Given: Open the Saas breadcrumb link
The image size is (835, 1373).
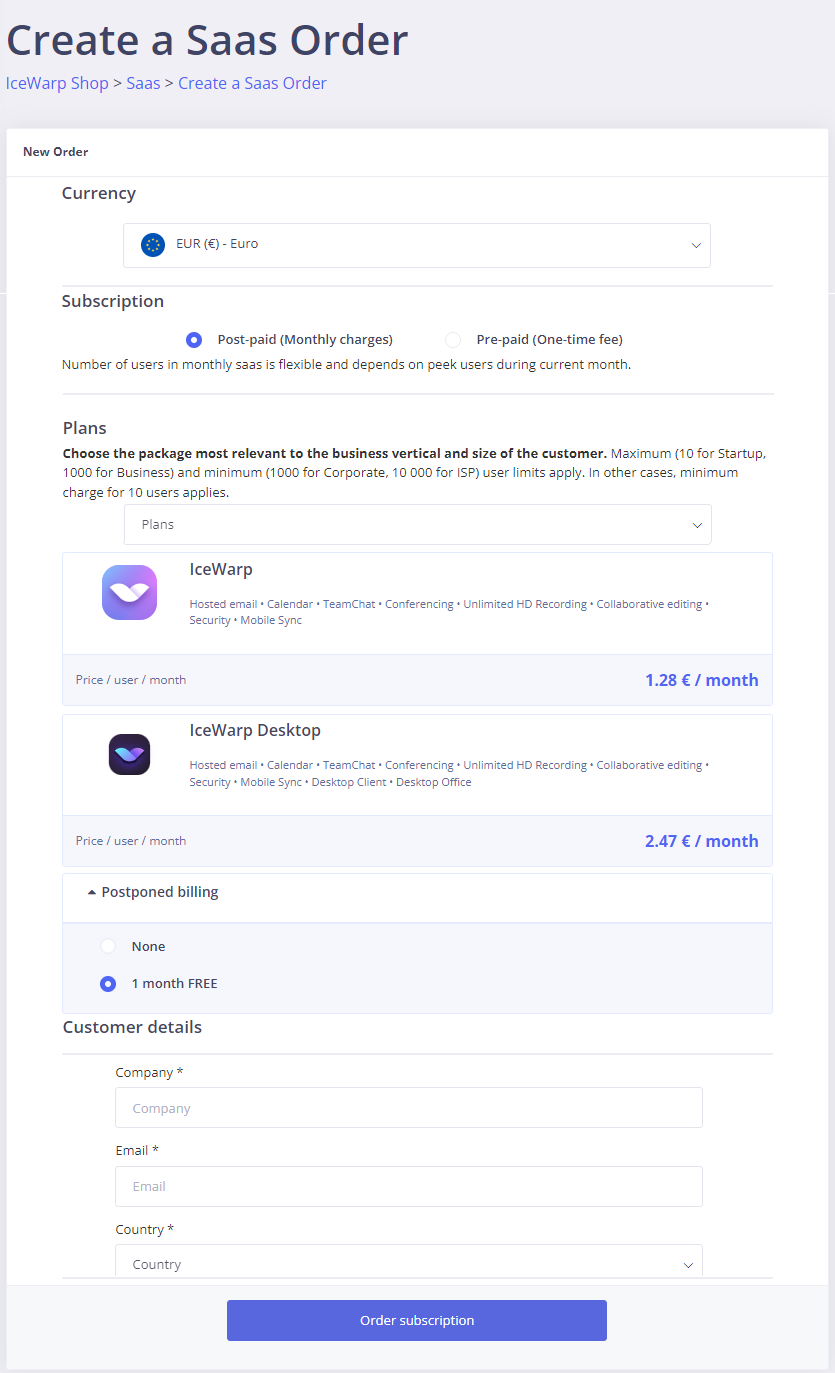Looking at the screenshot, I should [143, 83].
